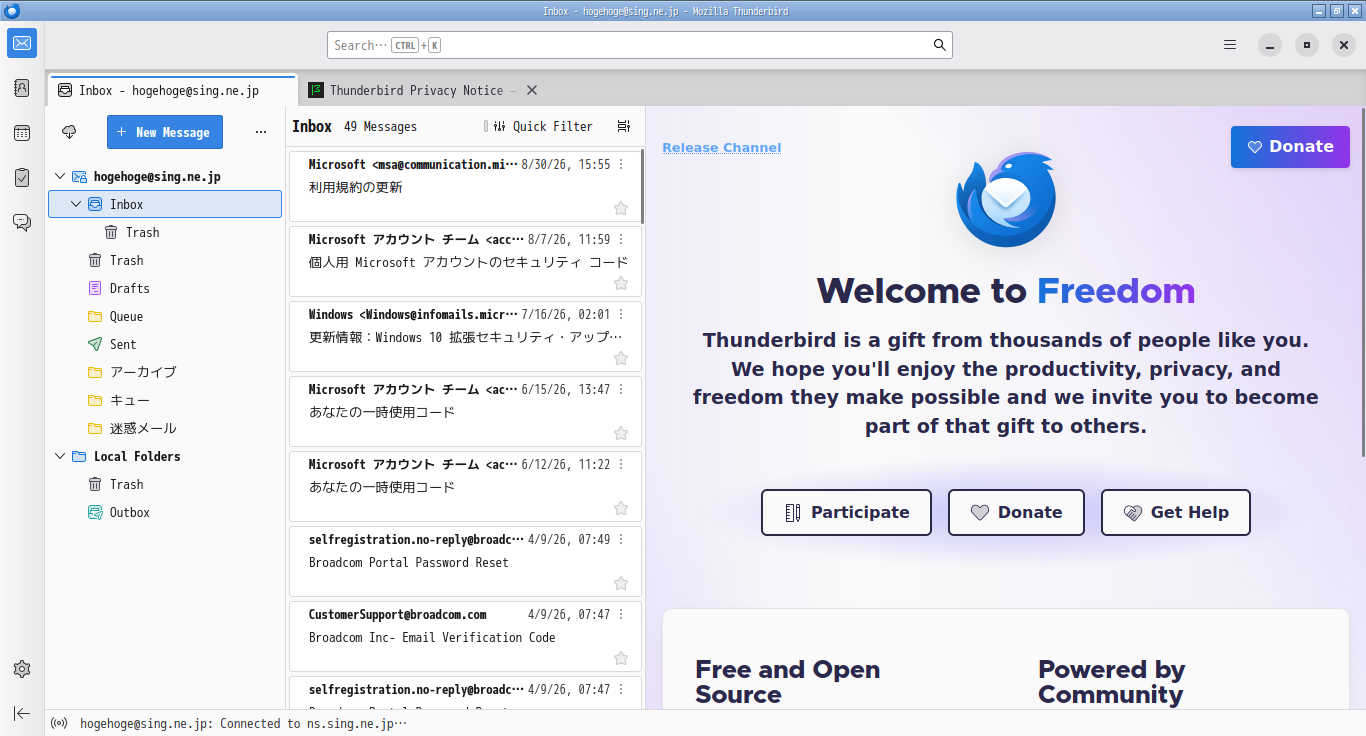Collapse the Local Folders tree
The height and width of the screenshot is (736, 1366).
[60, 456]
